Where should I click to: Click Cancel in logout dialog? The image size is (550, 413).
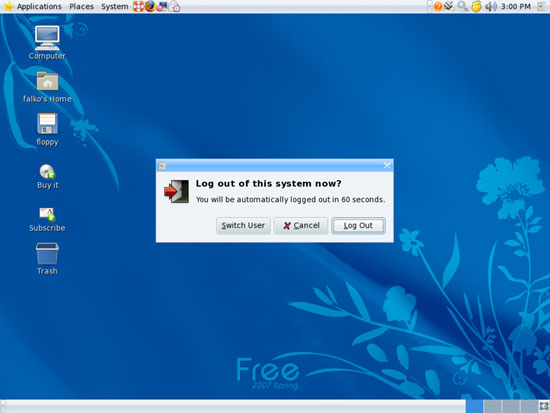pos(301,226)
